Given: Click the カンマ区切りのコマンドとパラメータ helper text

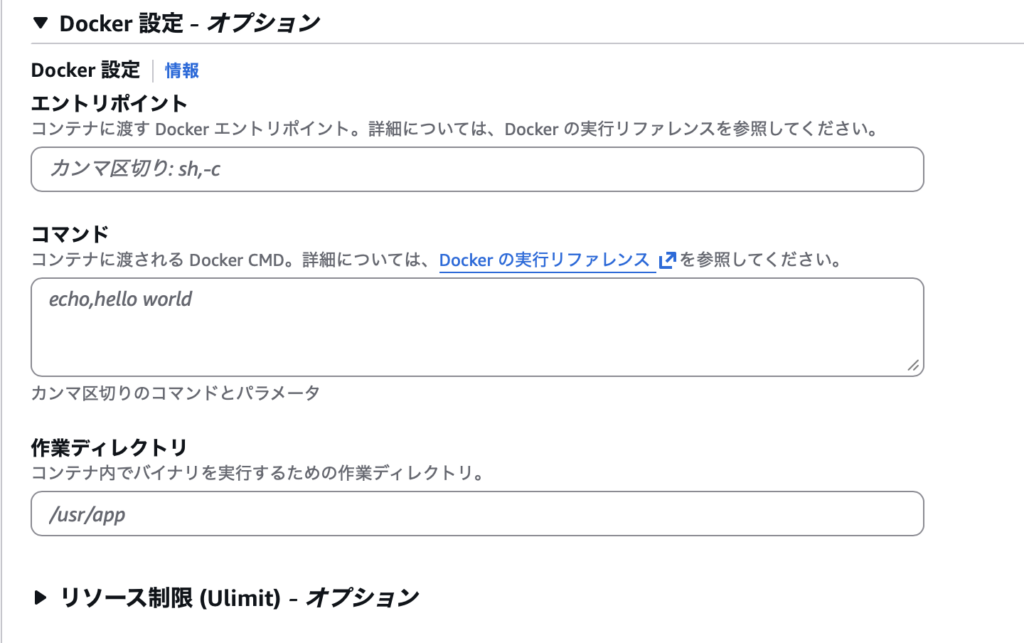Looking at the screenshot, I should pyautogui.click(x=176, y=393).
